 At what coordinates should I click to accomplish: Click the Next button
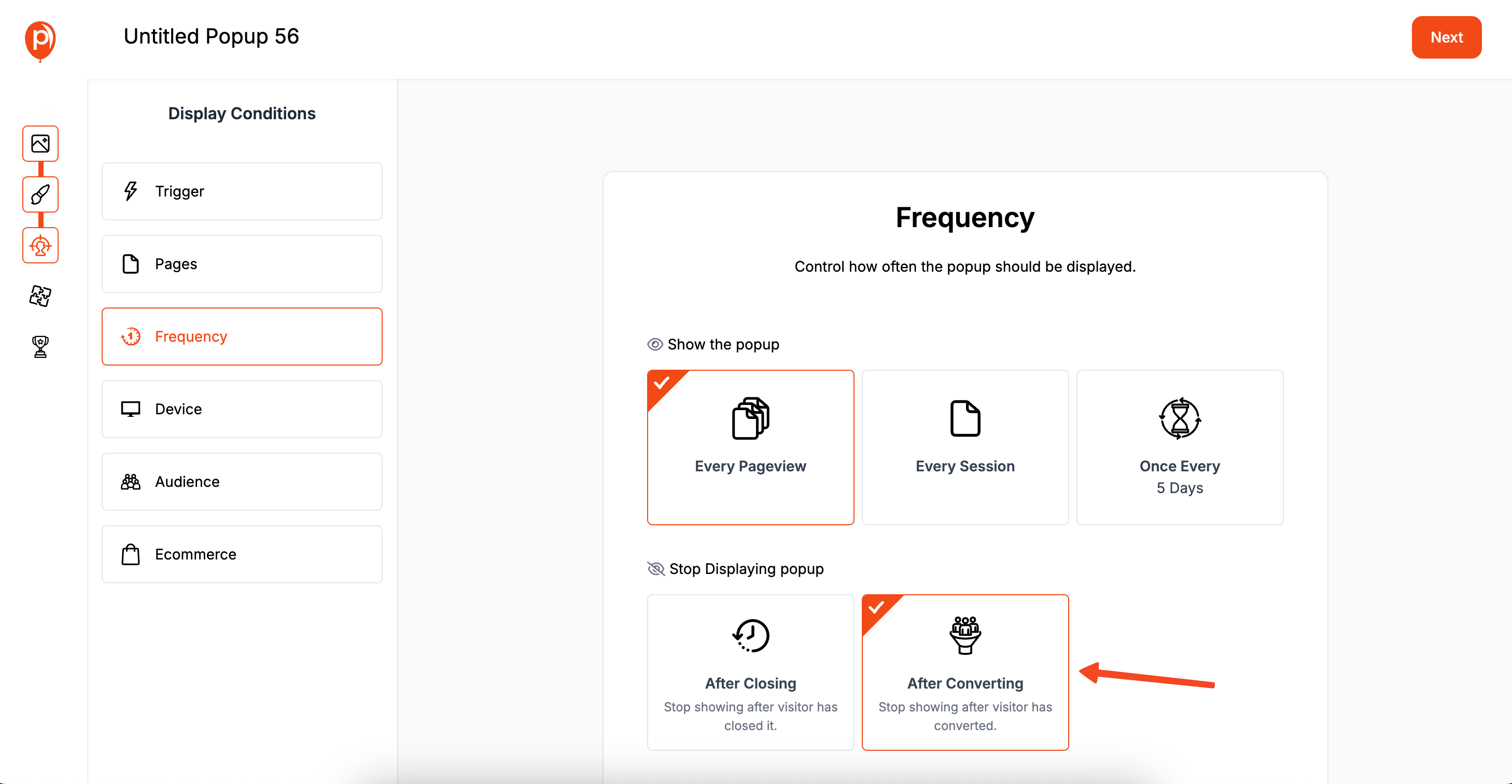coord(1446,37)
